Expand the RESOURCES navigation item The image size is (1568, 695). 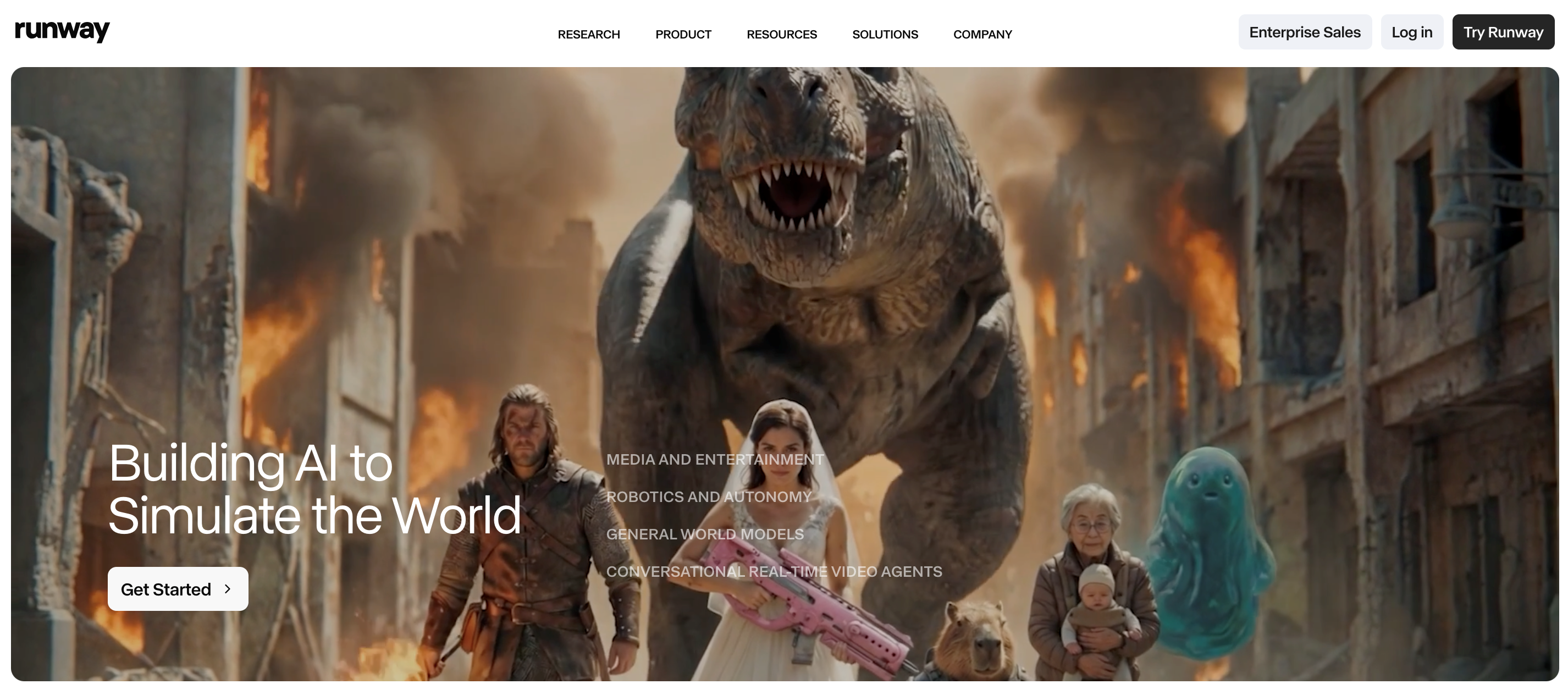tap(781, 35)
